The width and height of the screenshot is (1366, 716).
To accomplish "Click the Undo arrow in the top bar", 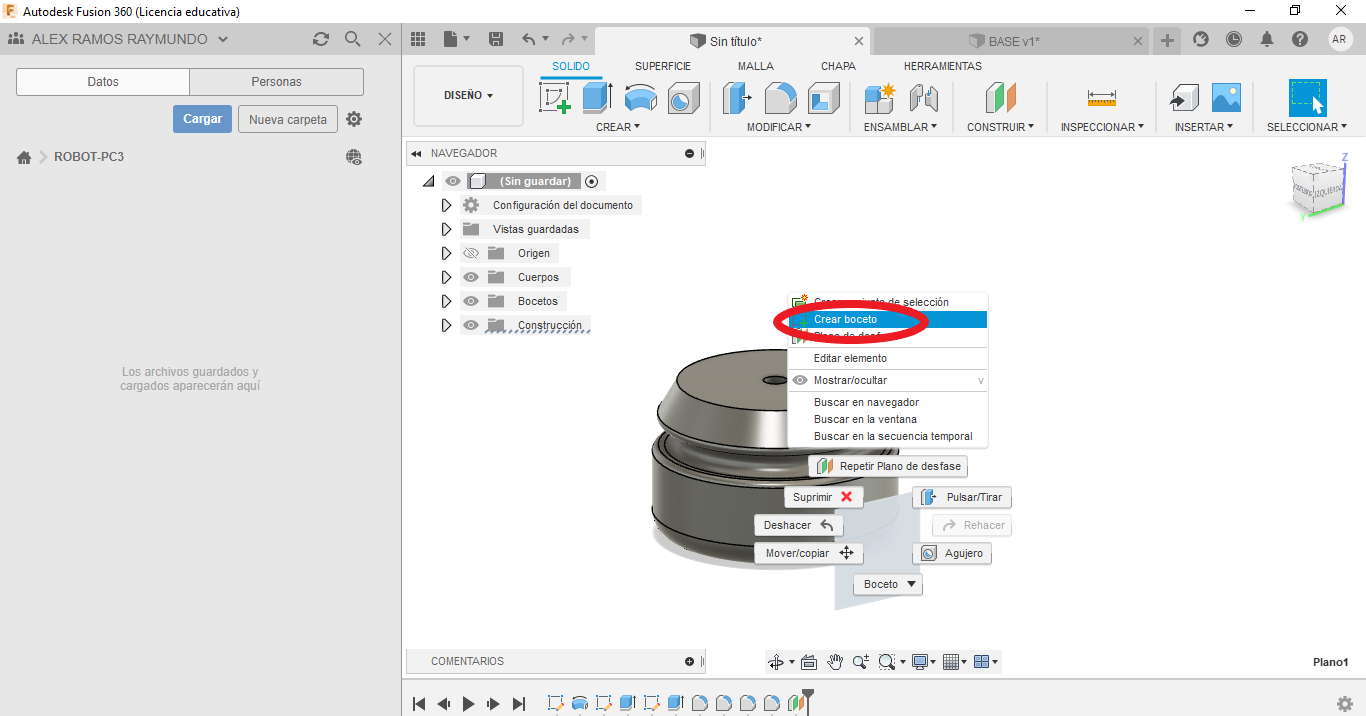I will point(529,39).
